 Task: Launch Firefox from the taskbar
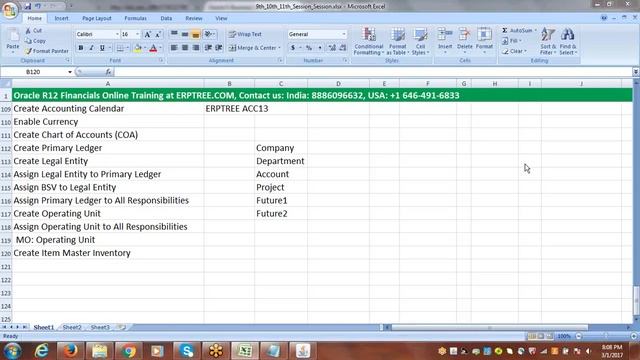point(70,351)
